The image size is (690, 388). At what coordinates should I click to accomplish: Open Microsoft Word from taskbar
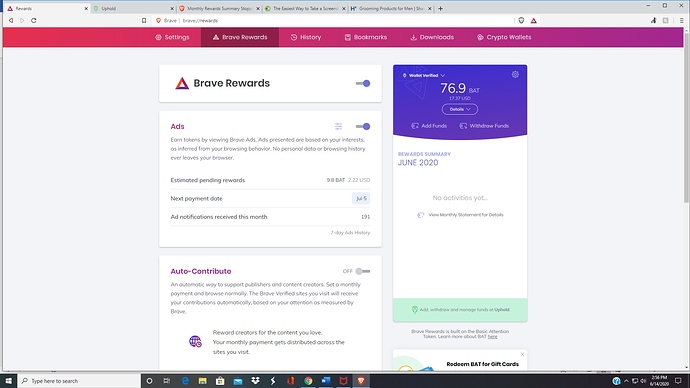click(326, 381)
